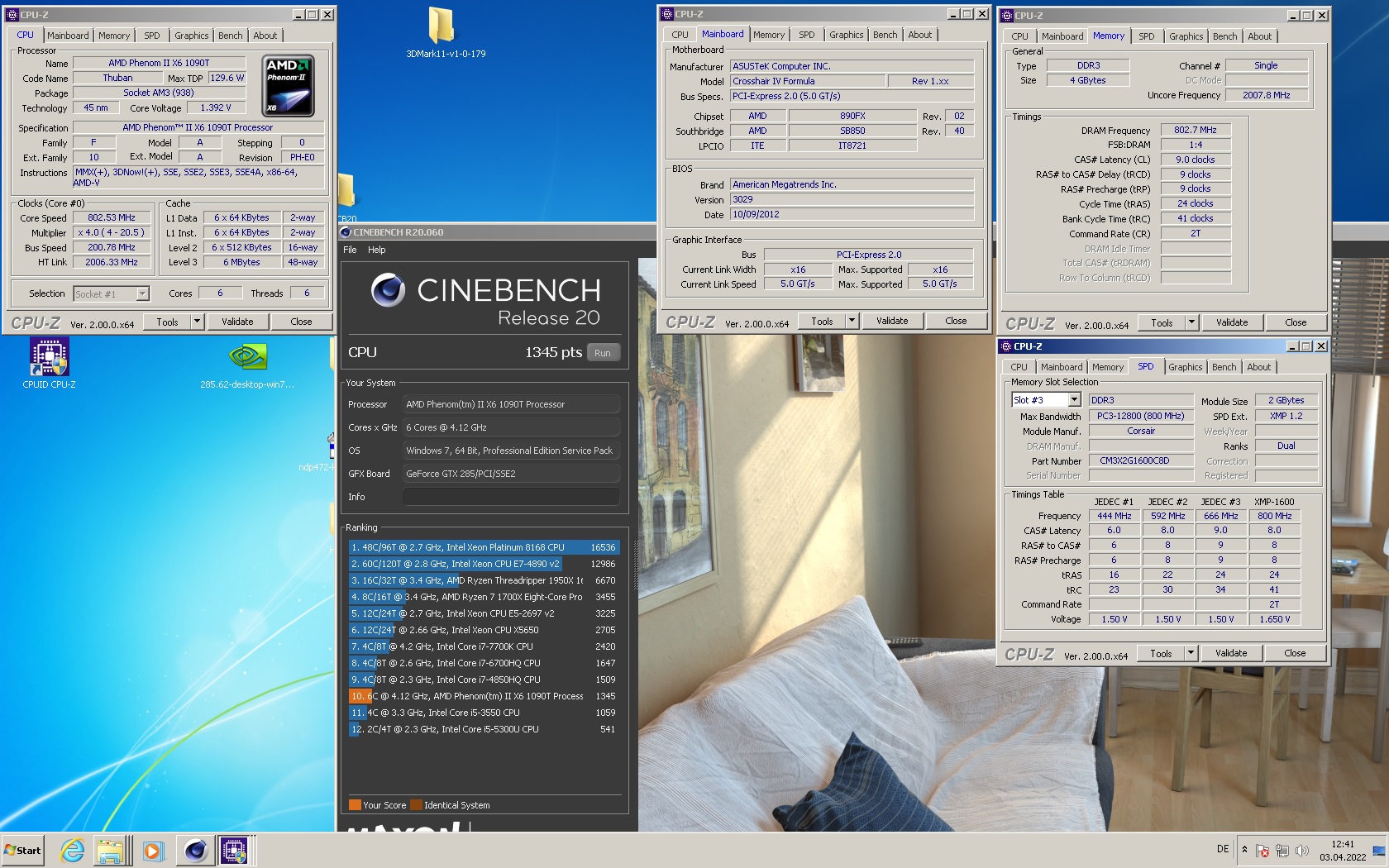This screenshot has width=1389, height=868.
Task: Expand the Socket #1 selection dropdown
Action: pos(142,293)
